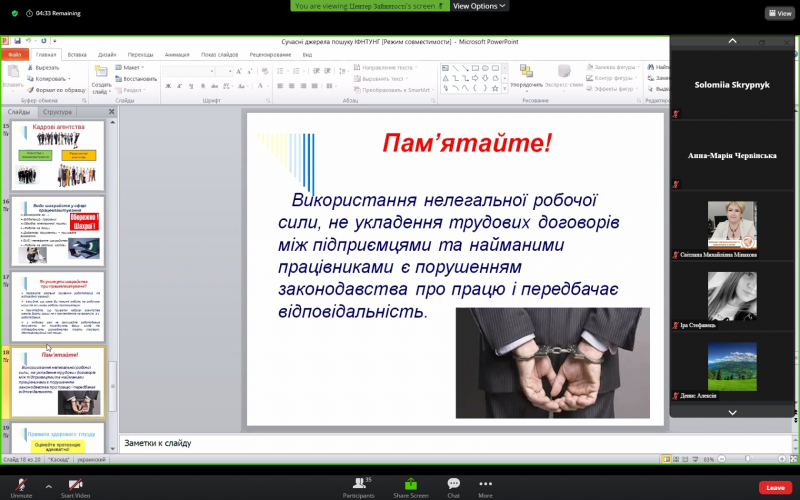The height and width of the screenshot is (500, 800).
Task: Open the font name combo box
Action: 188,71
